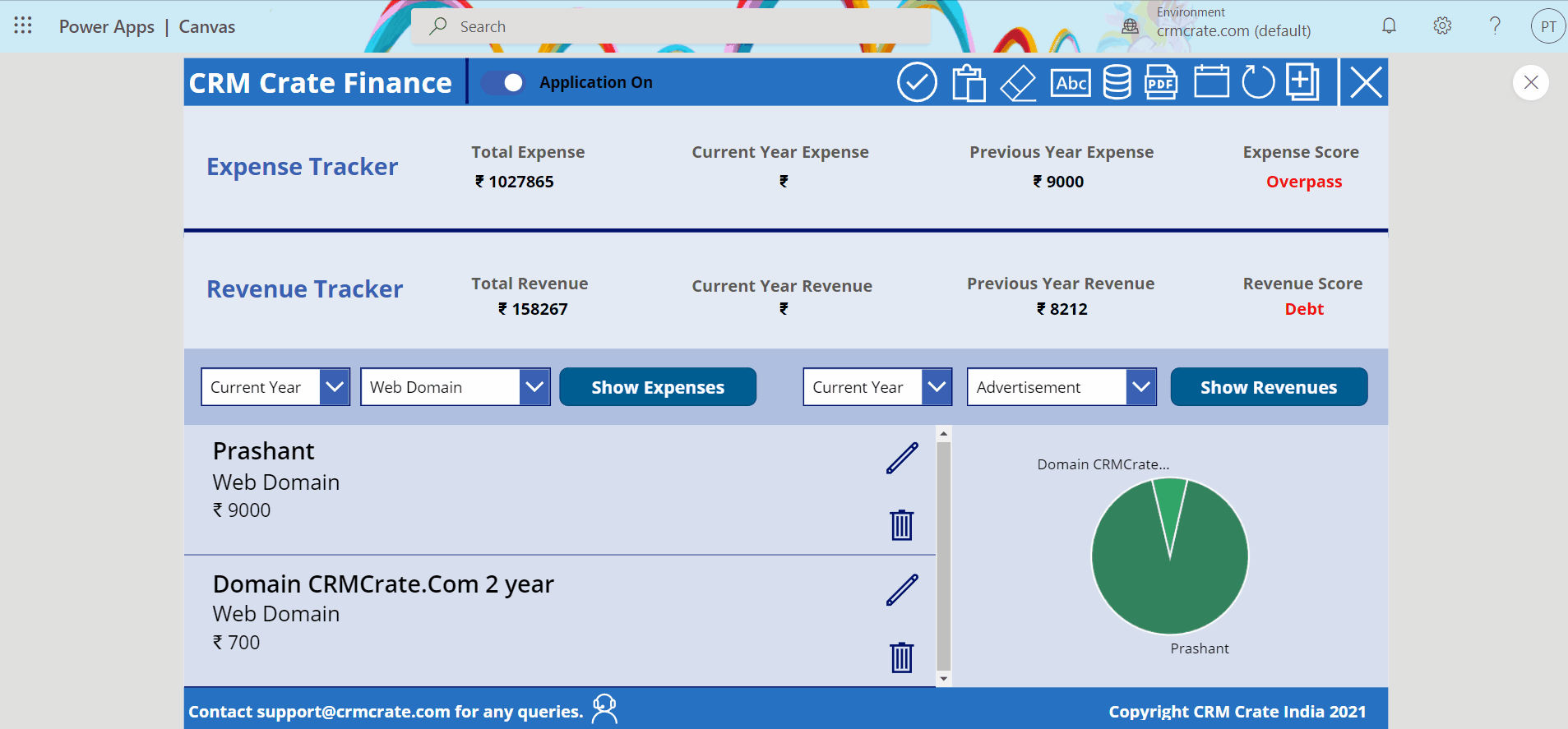The height and width of the screenshot is (729, 1568).
Task: Click the Total Revenue value 158267
Action: pos(533,309)
